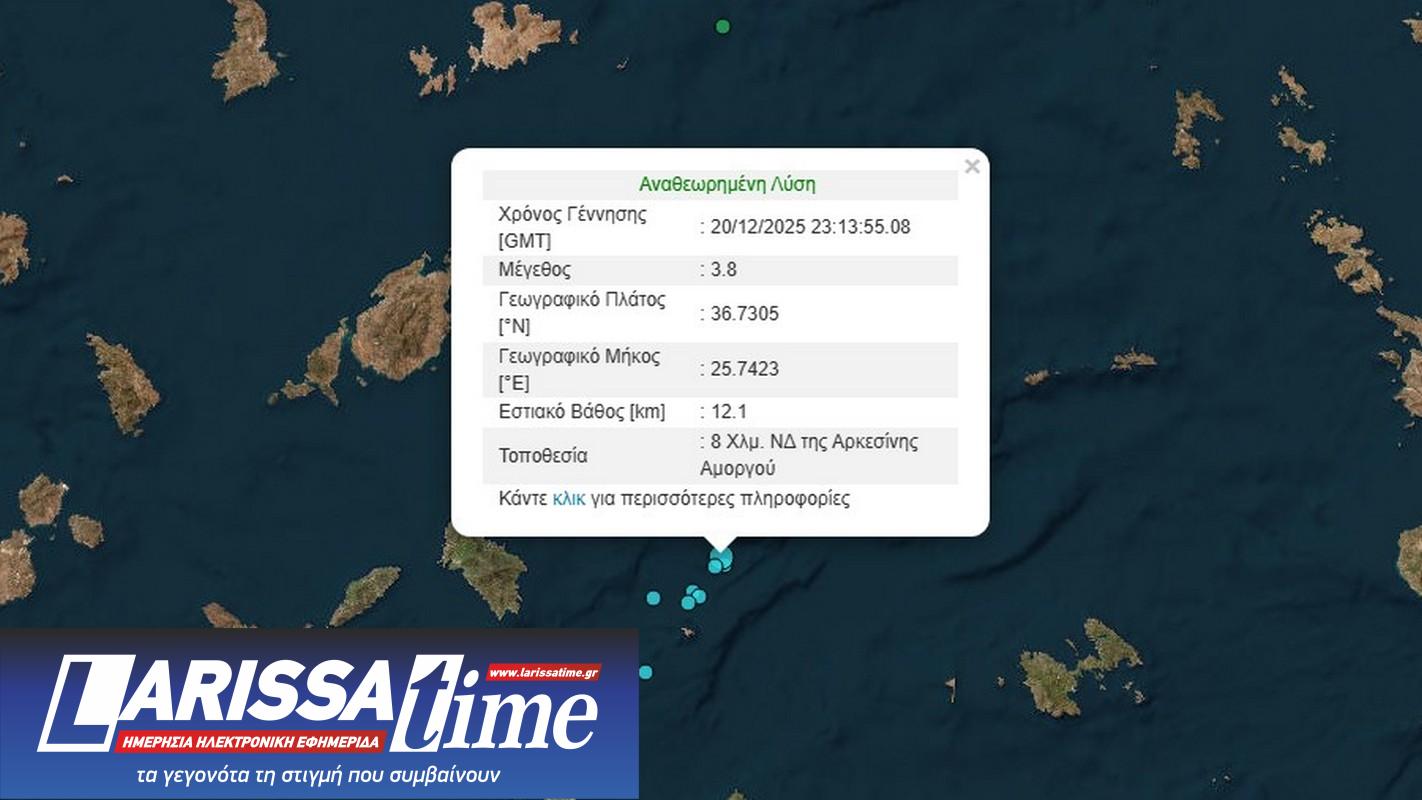Click the tagline 'τα γεγονότα τη στιγμή που συμβαίνουν'
This screenshot has height=800, width=1422.
click(318, 776)
